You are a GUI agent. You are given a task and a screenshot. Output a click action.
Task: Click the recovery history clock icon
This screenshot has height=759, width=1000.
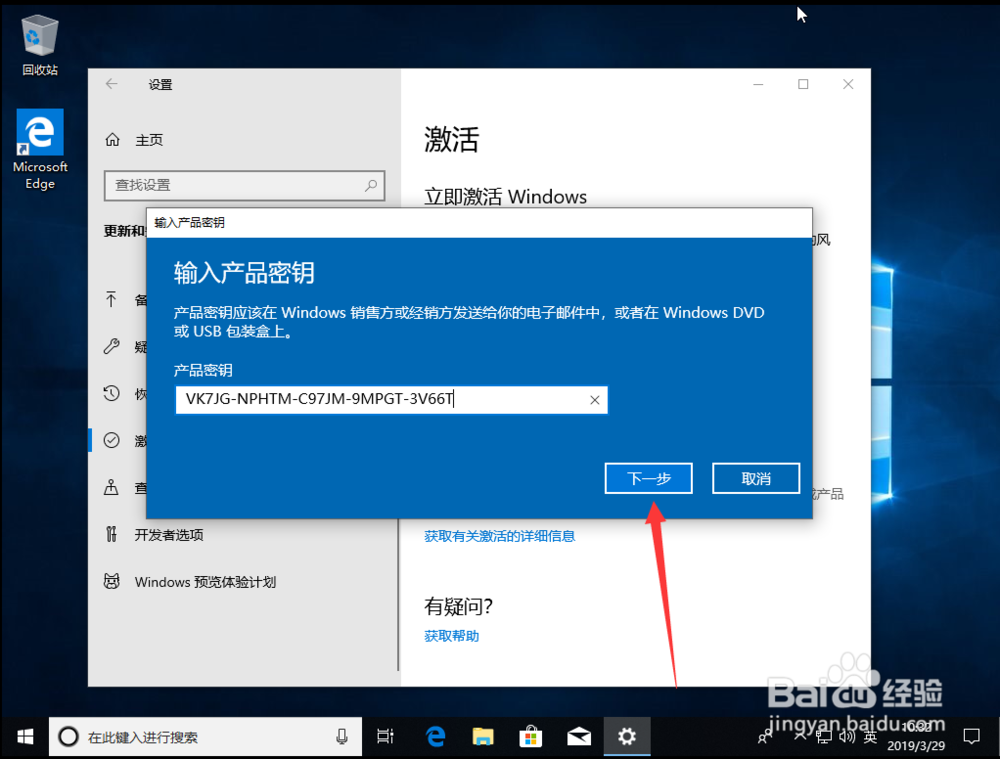point(112,394)
